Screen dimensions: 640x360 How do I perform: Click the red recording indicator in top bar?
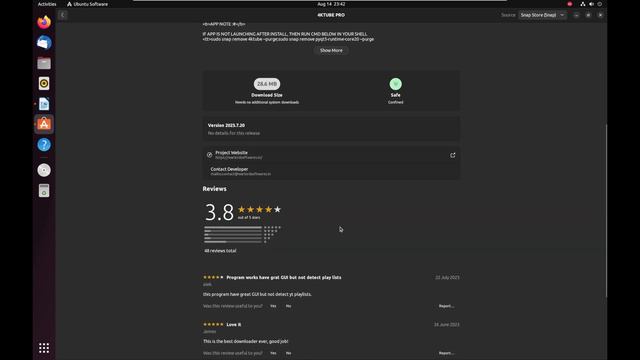tap(570, 4)
